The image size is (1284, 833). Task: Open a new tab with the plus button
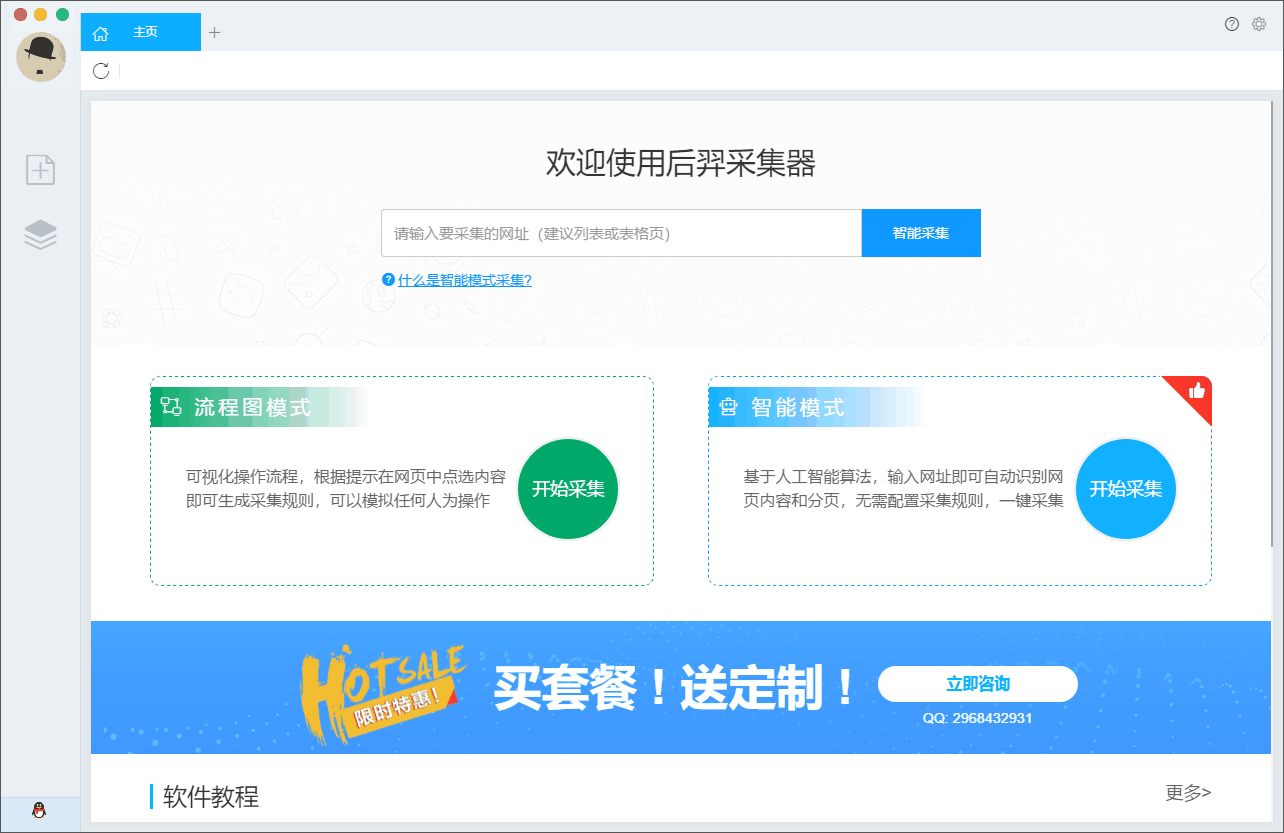(214, 31)
